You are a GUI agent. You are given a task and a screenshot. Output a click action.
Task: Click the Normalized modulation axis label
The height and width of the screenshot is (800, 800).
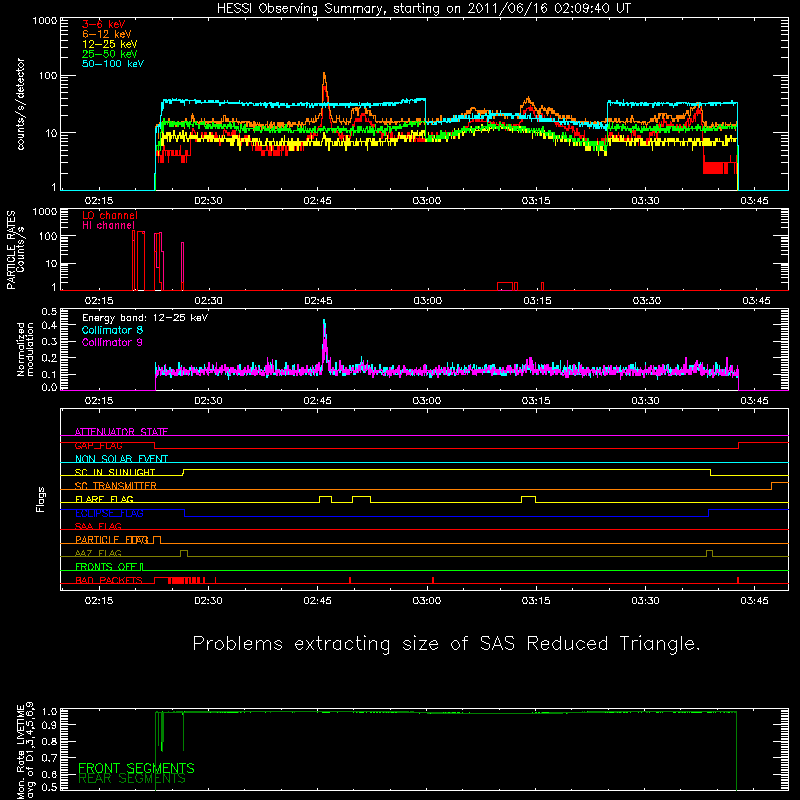(25, 349)
